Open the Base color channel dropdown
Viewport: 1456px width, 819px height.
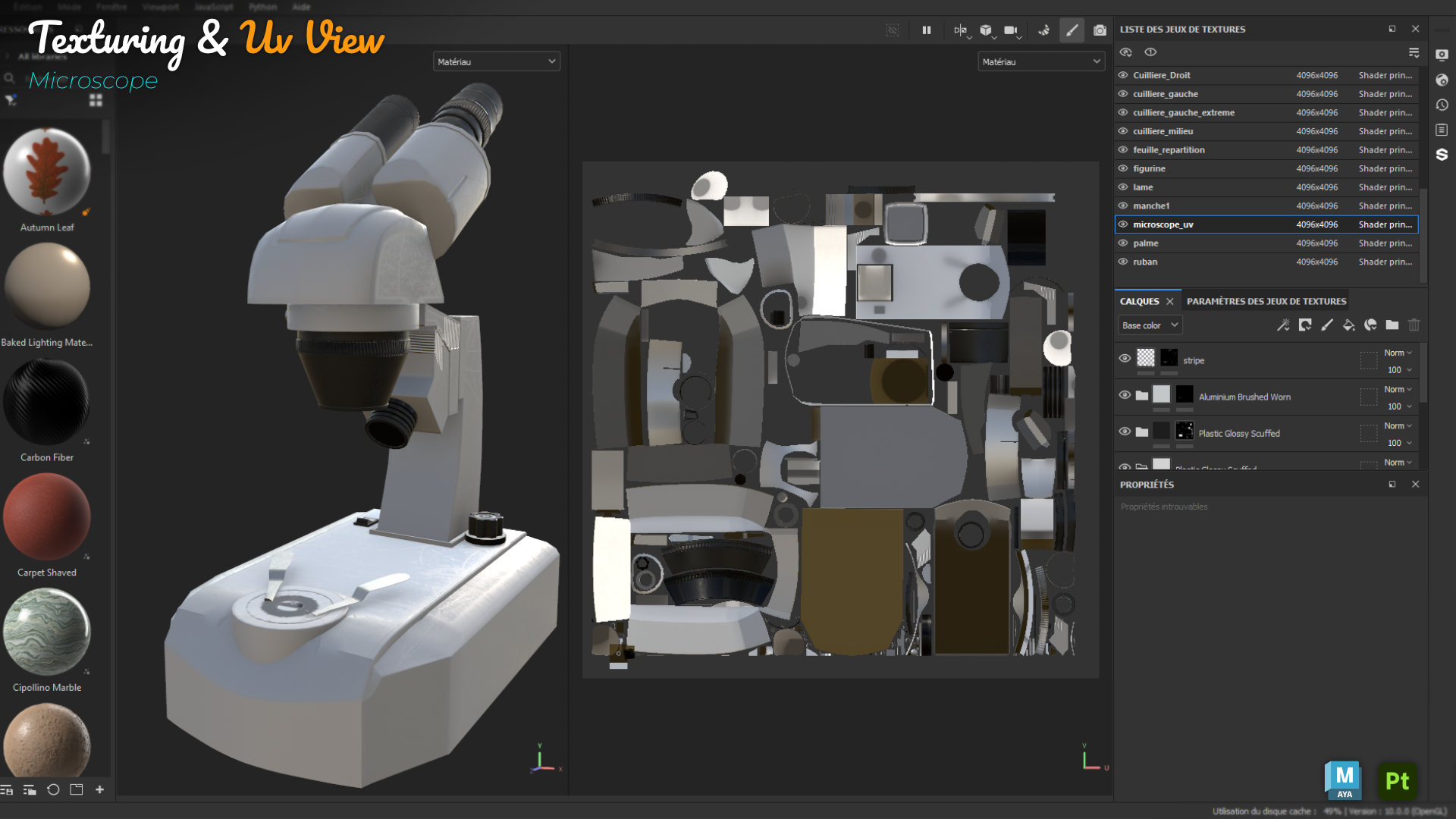(1150, 325)
